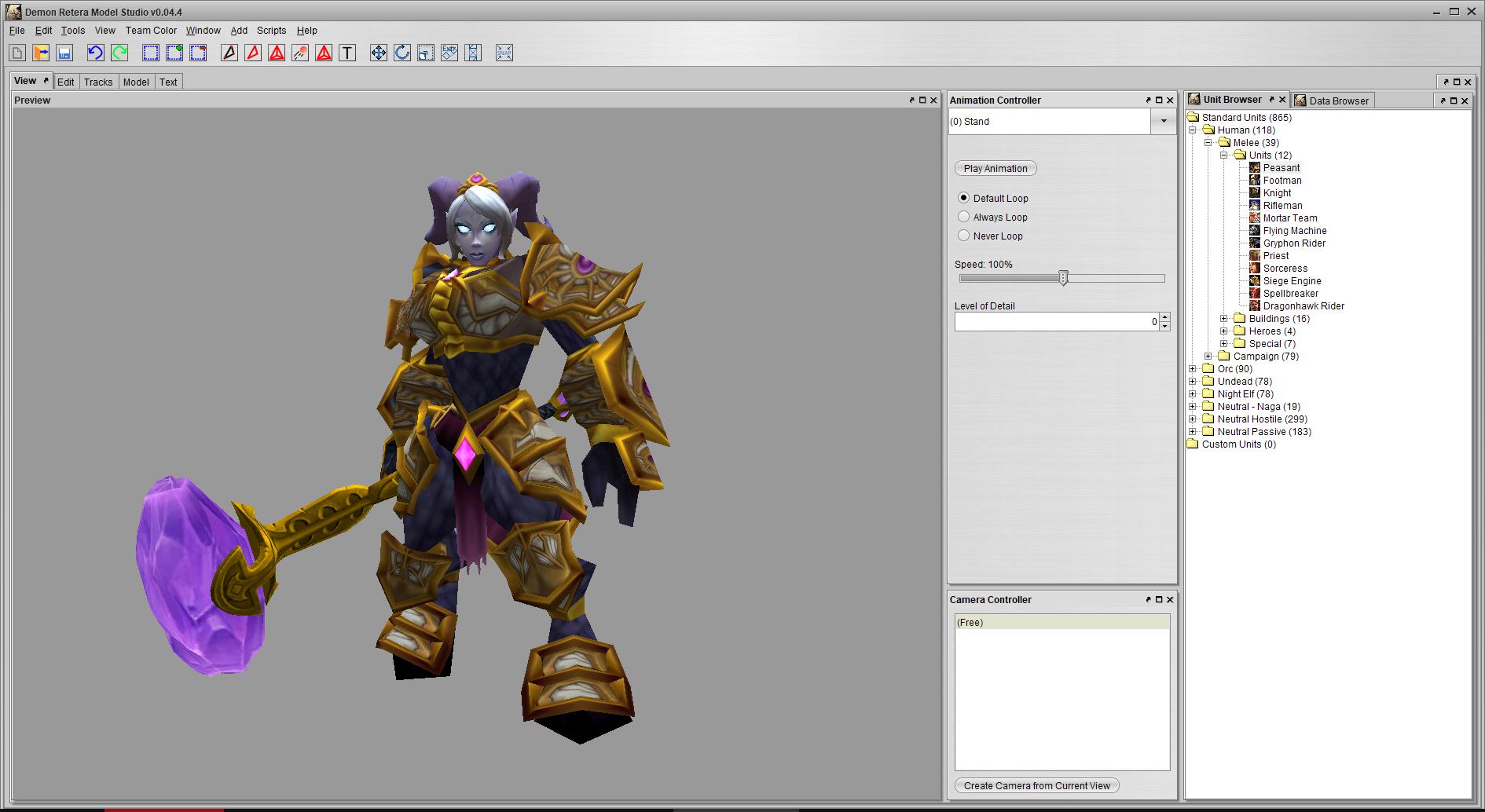1485x812 pixels.
Task: Select the Always Loop radio button
Action: 963,217
